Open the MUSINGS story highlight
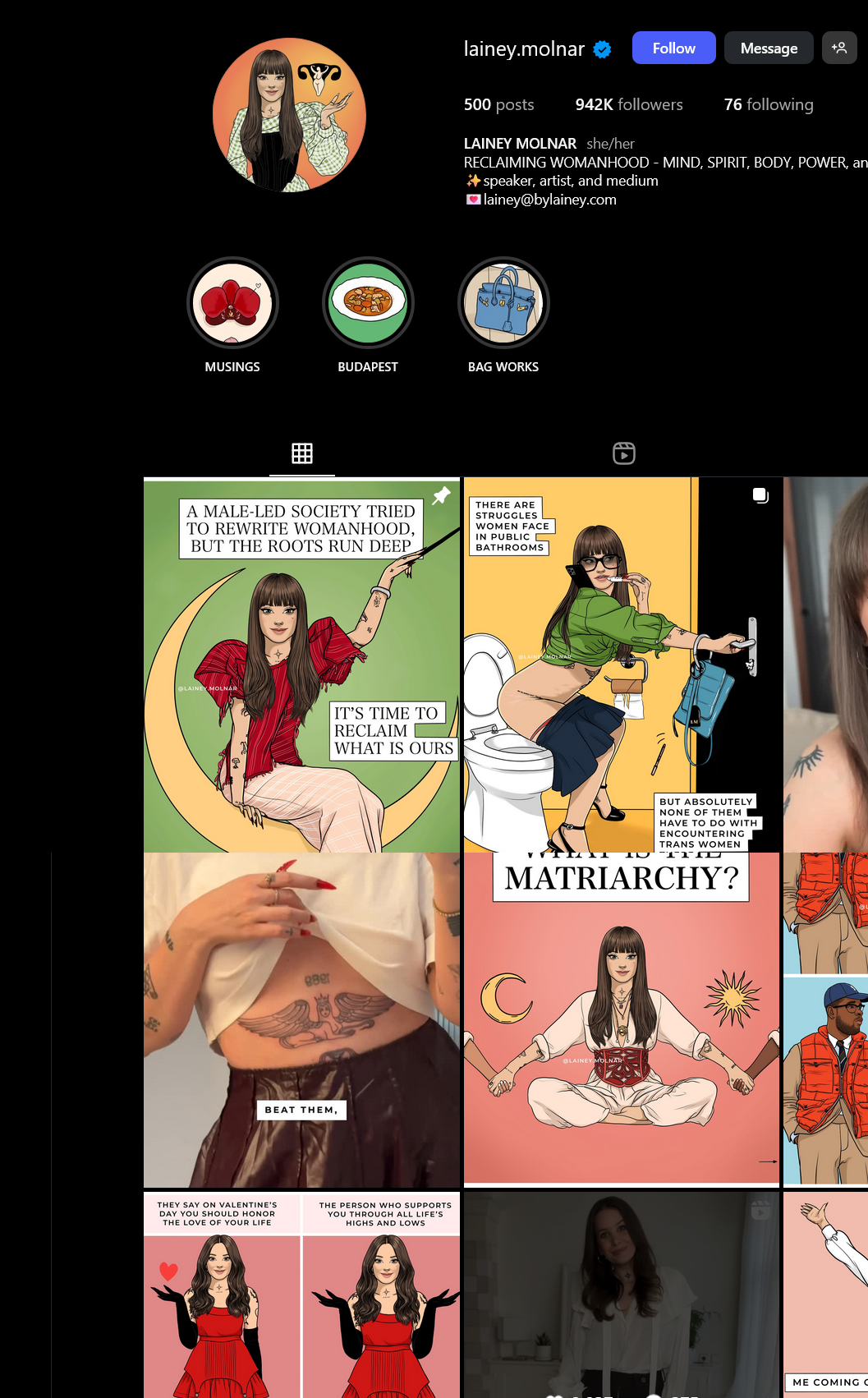Viewport: 868px width, 1398px height. click(232, 303)
